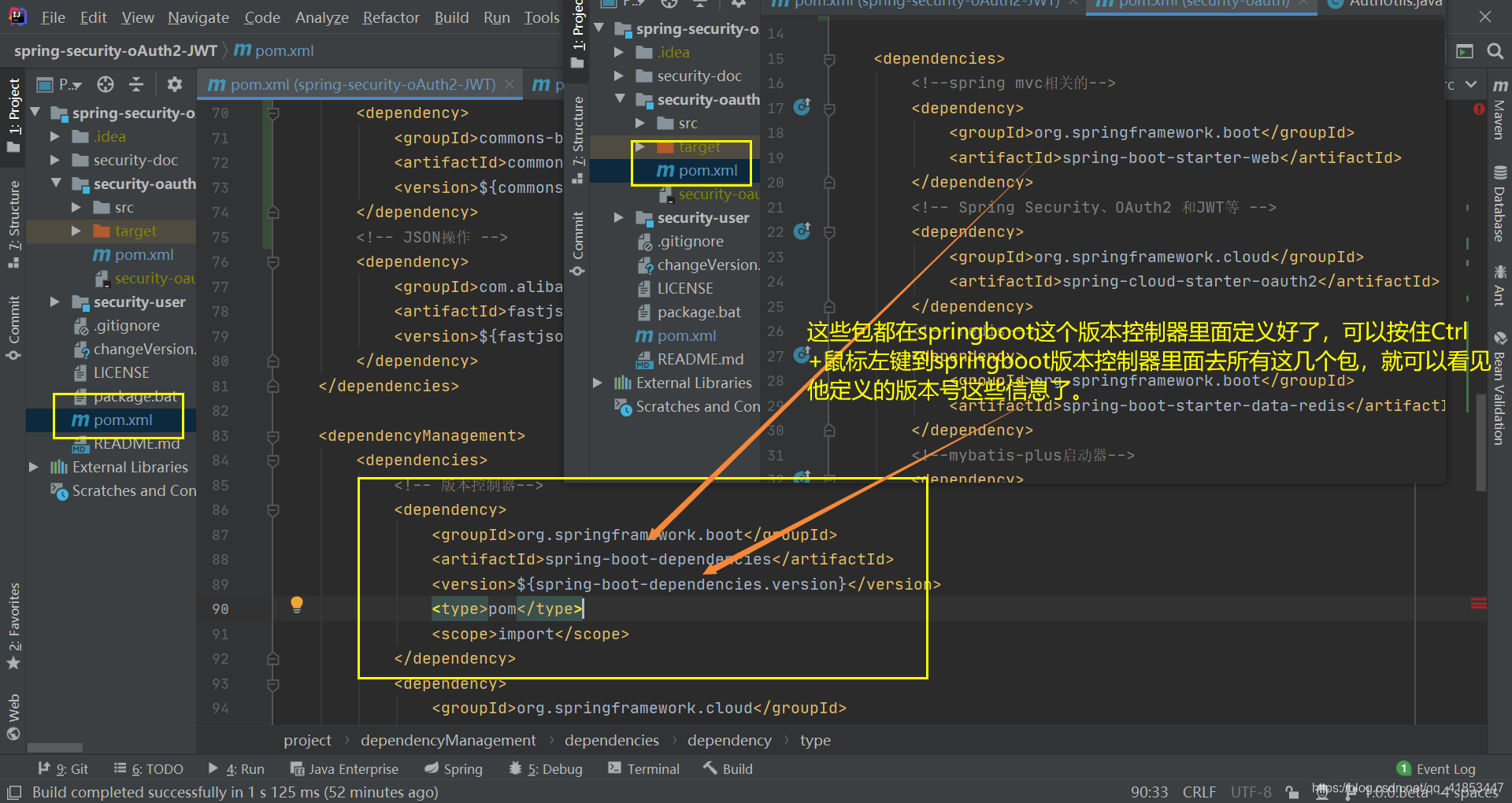Image resolution: width=1512 pixels, height=803 pixels.
Task: Click the horizontal scrollbar of Project panel
Action: point(55,747)
